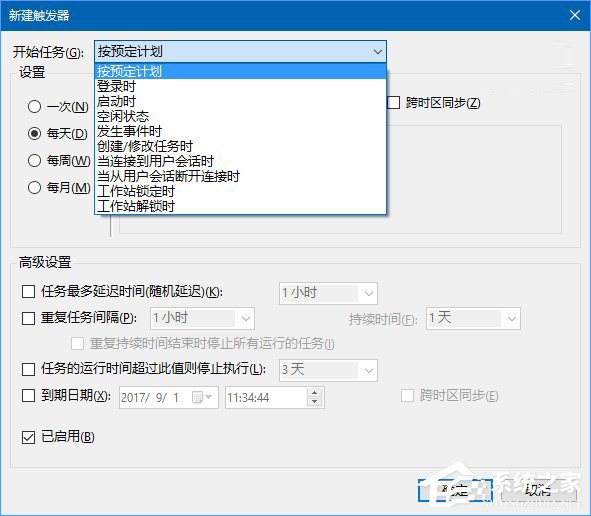Select 当从用户会话断开连接时 option
This screenshot has width=591, height=516.
(x=240, y=176)
